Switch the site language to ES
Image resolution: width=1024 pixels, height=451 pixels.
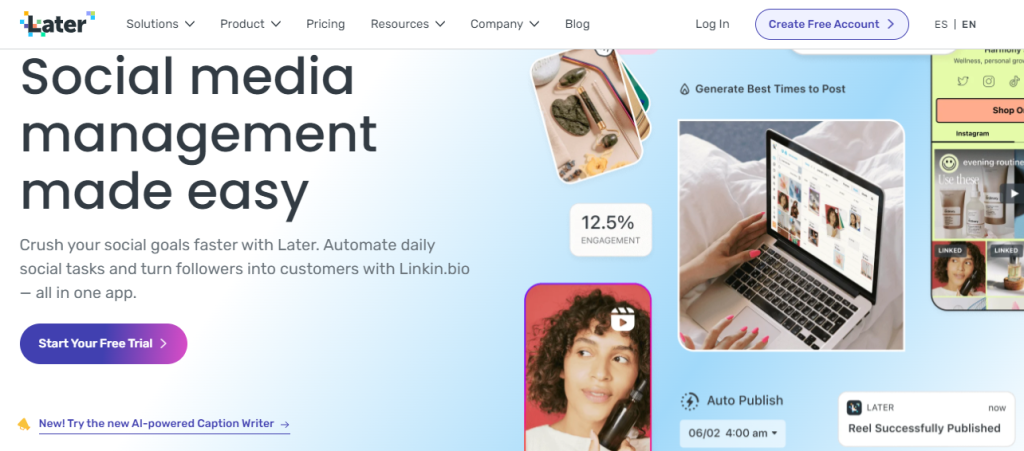coord(941,24)
